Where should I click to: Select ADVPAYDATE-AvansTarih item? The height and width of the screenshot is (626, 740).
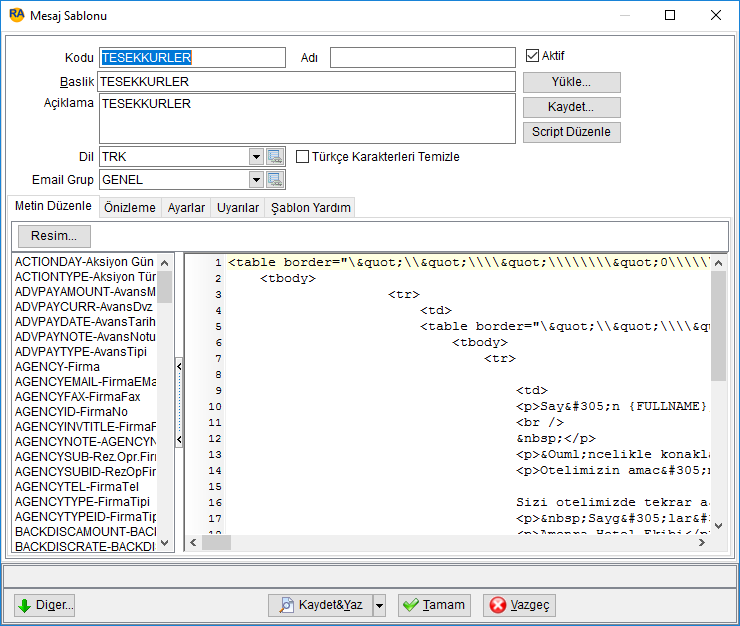(x=85, y=322)
